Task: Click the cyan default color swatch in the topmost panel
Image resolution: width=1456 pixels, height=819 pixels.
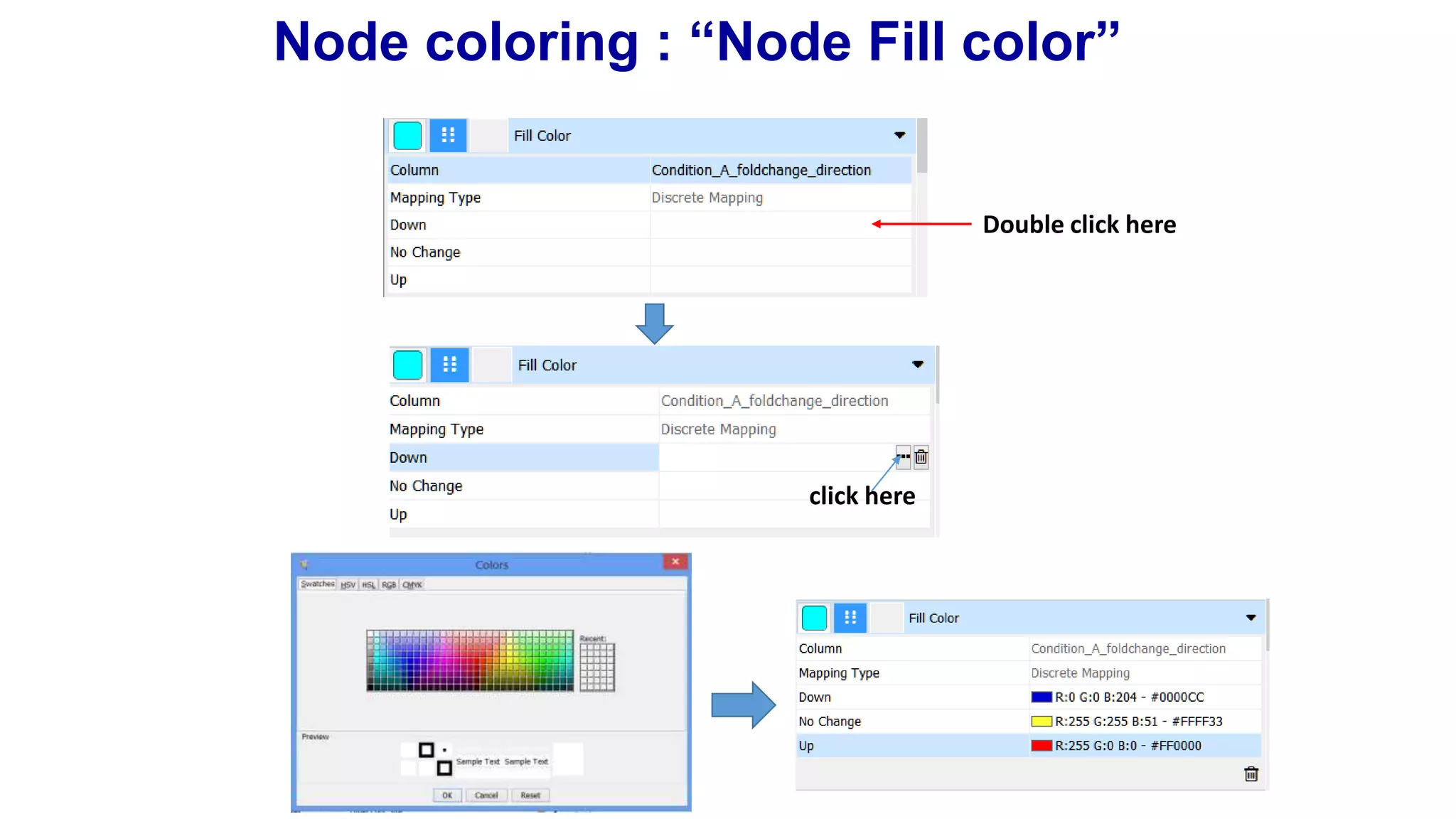Action: pos(407,135)
